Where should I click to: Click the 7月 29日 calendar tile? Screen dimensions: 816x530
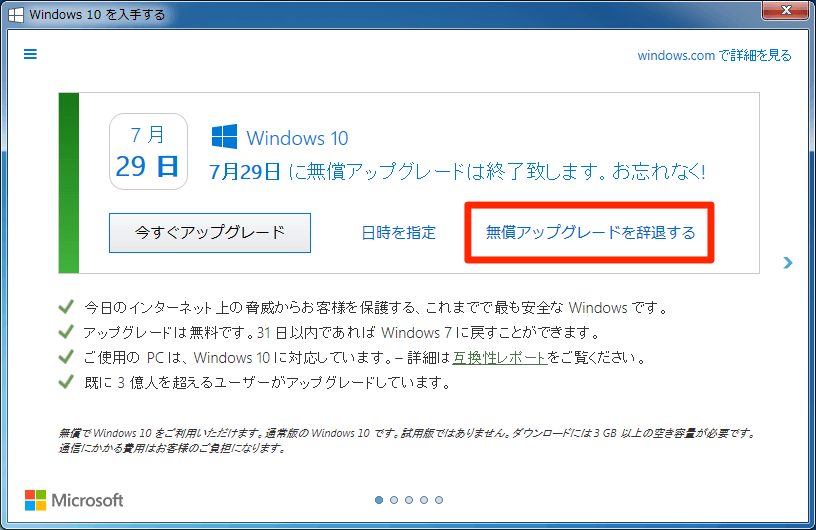148,152
